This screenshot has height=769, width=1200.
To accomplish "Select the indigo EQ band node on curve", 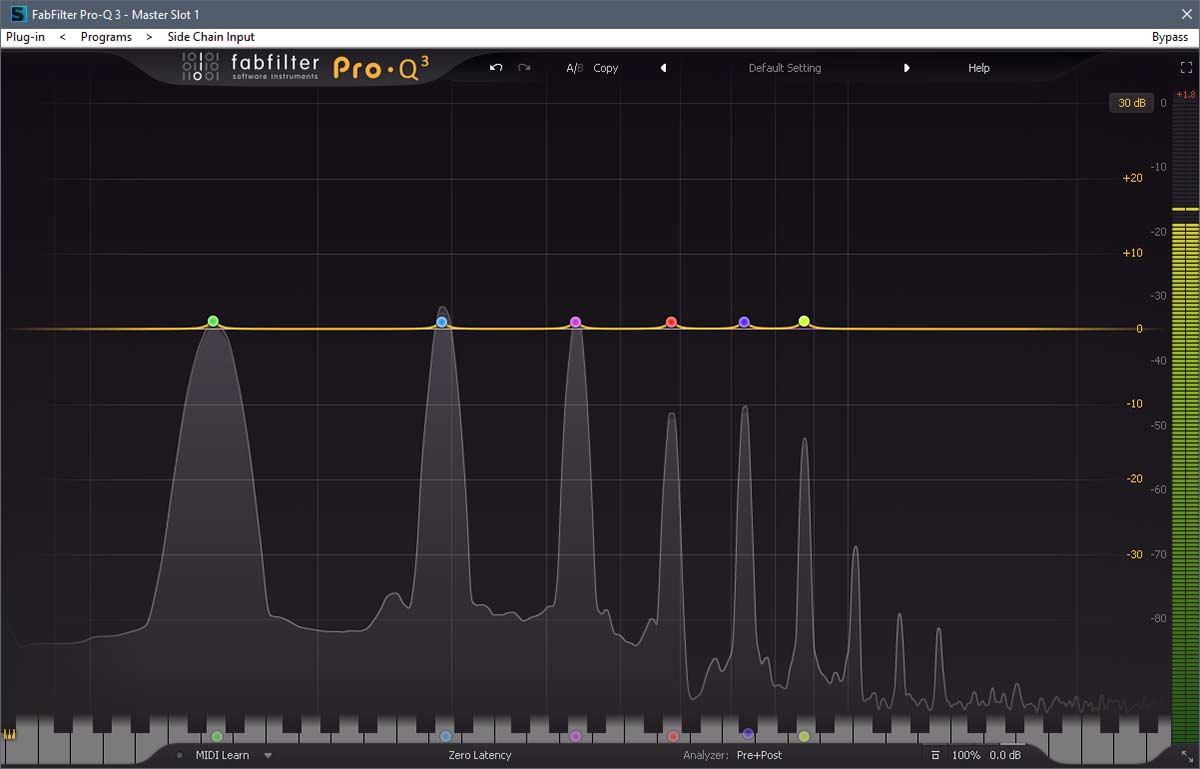I will [x=744, y=322].
